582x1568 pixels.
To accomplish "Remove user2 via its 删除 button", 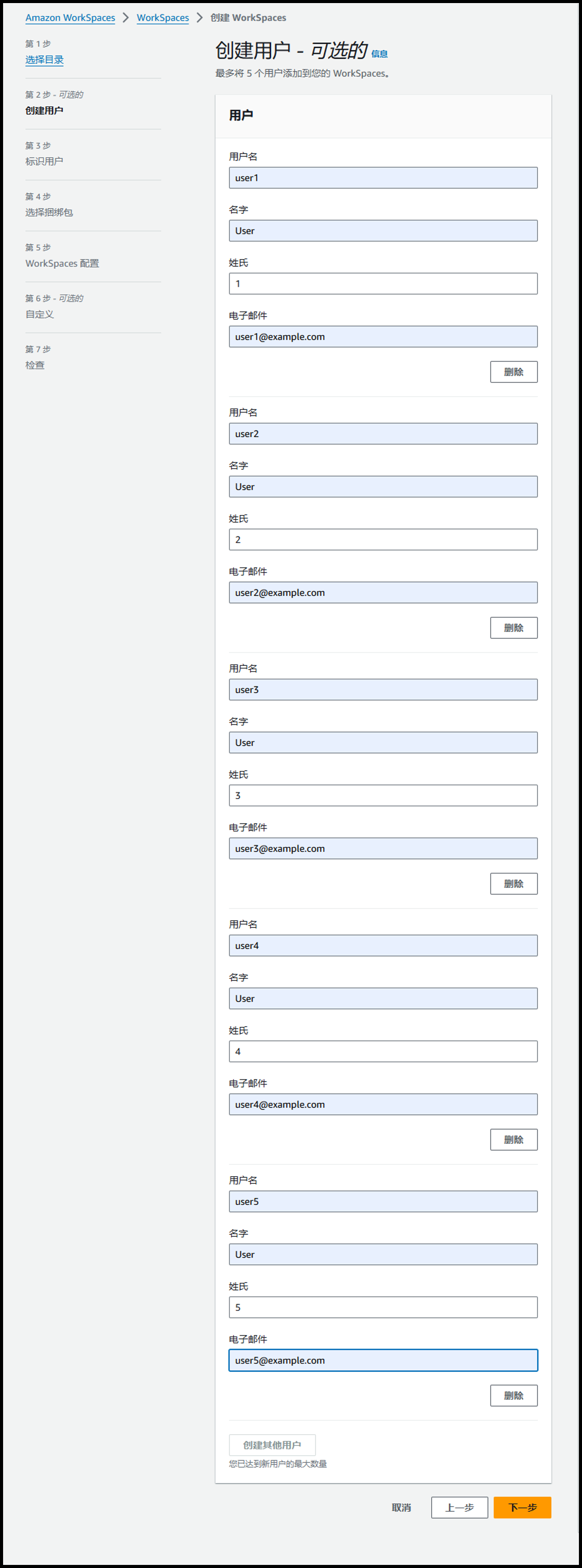I will pos(514,628).
